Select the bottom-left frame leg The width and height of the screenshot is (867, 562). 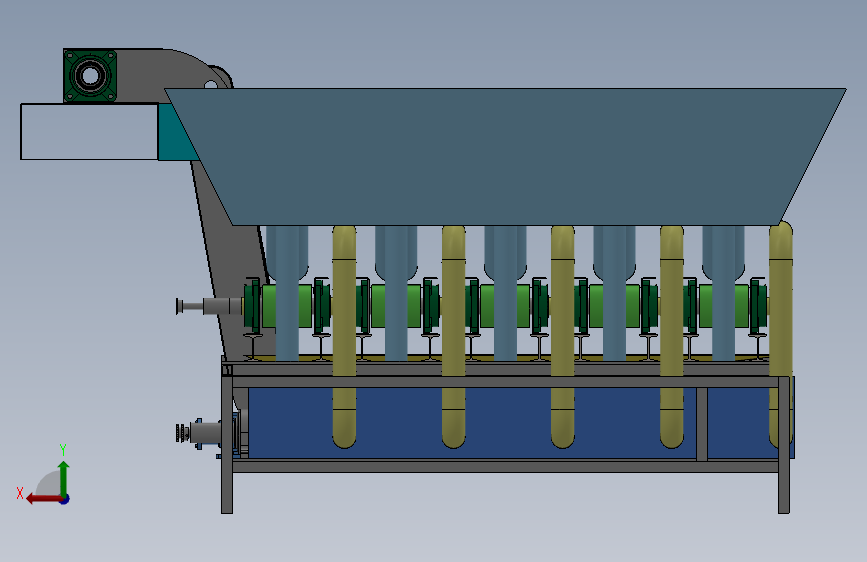[x=227, y=444]
